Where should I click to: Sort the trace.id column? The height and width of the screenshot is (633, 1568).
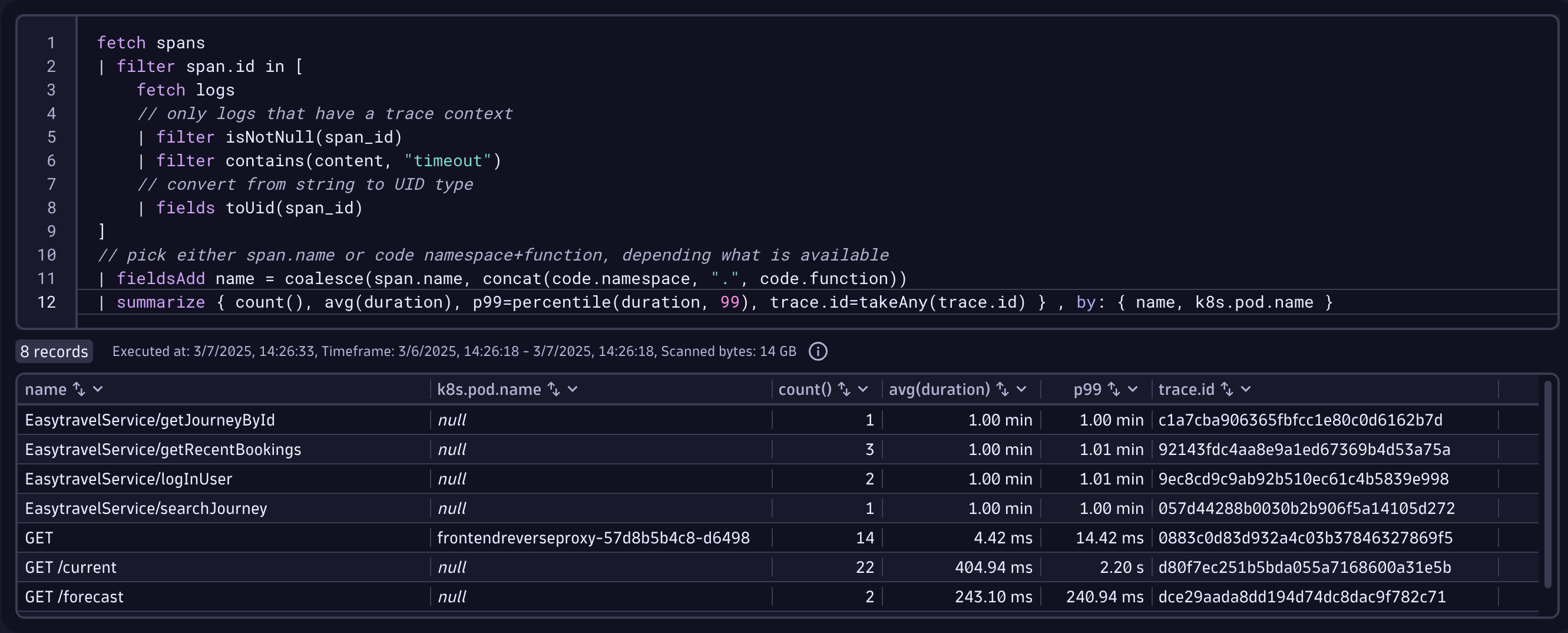coord(1225,390)
